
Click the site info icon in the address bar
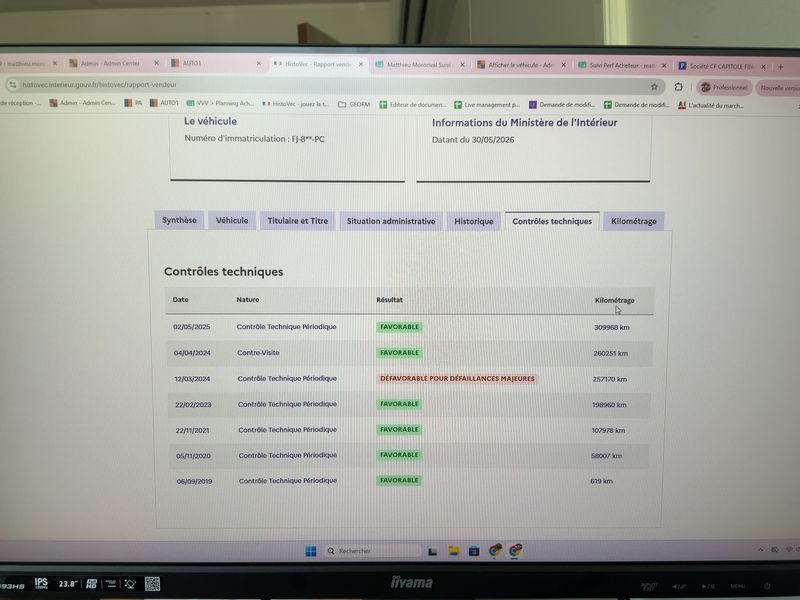13,84
